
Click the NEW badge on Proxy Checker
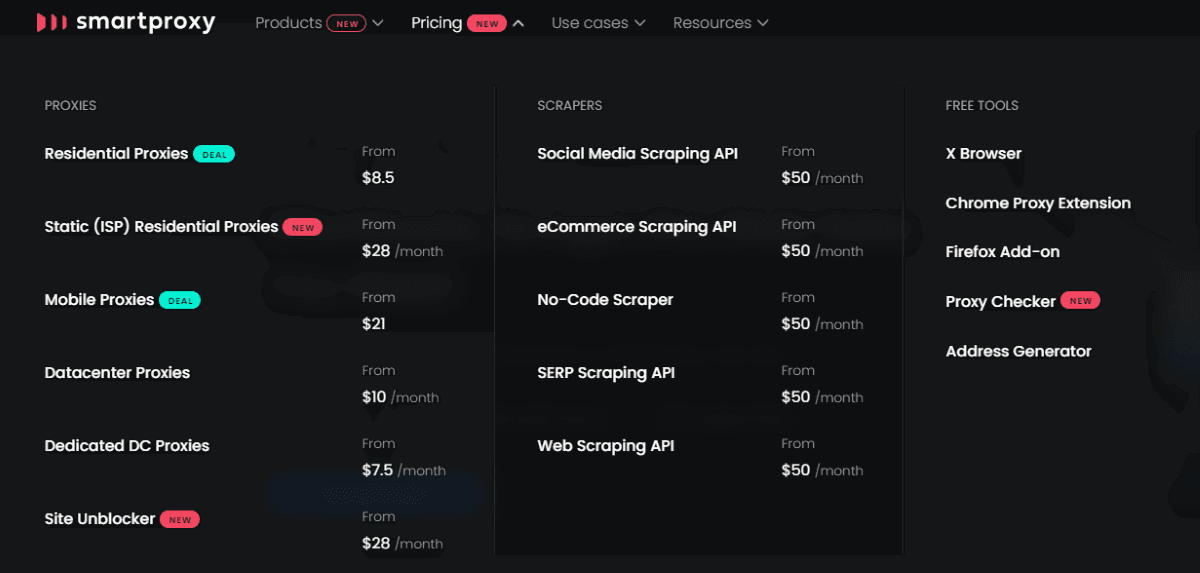tap(1080, 300)
